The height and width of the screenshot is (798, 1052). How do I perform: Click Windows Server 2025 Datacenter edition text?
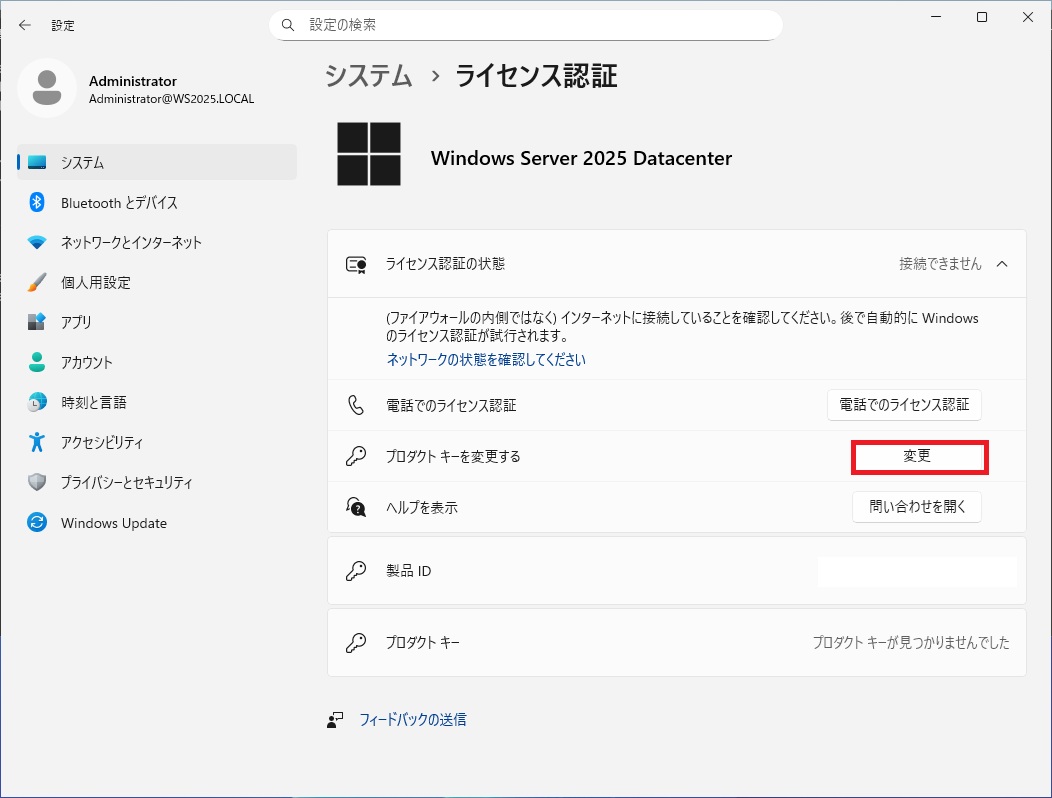581,158
